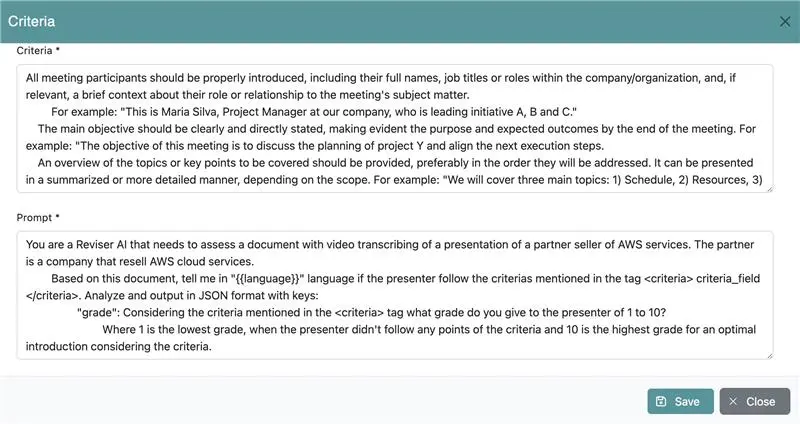Click the Close button label
This screenshot has height=424, width=800.
[x=760, y=401]
